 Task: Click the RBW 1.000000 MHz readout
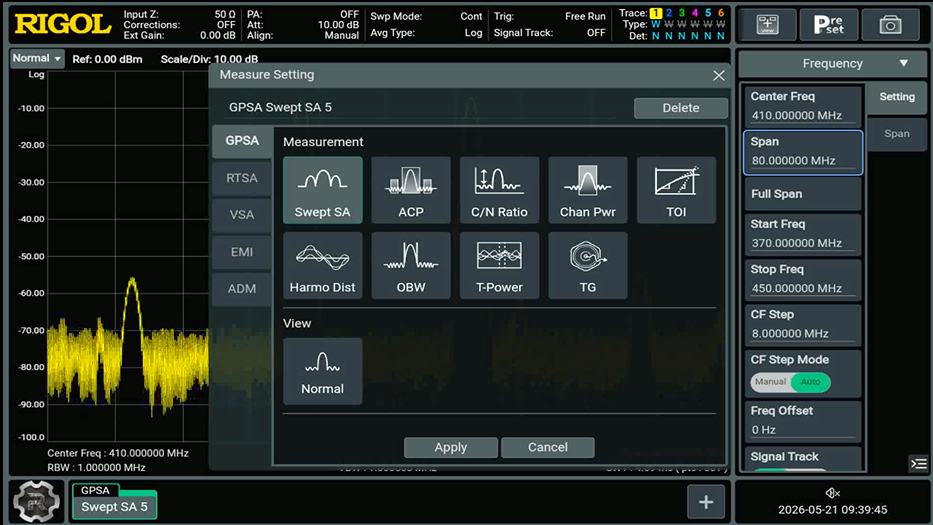tap(96, 467)
